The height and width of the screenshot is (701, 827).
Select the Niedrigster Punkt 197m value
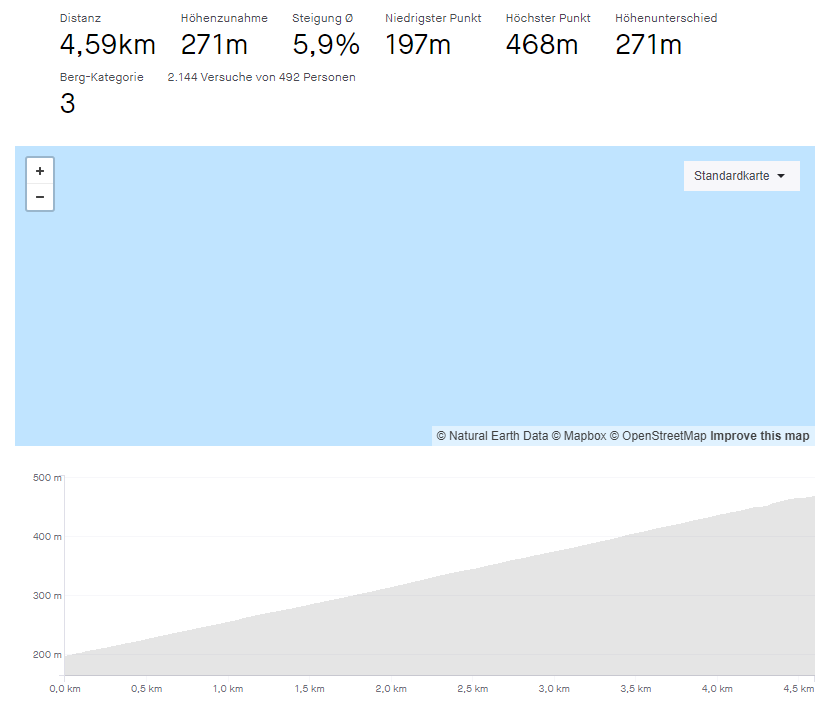(418, 45)
